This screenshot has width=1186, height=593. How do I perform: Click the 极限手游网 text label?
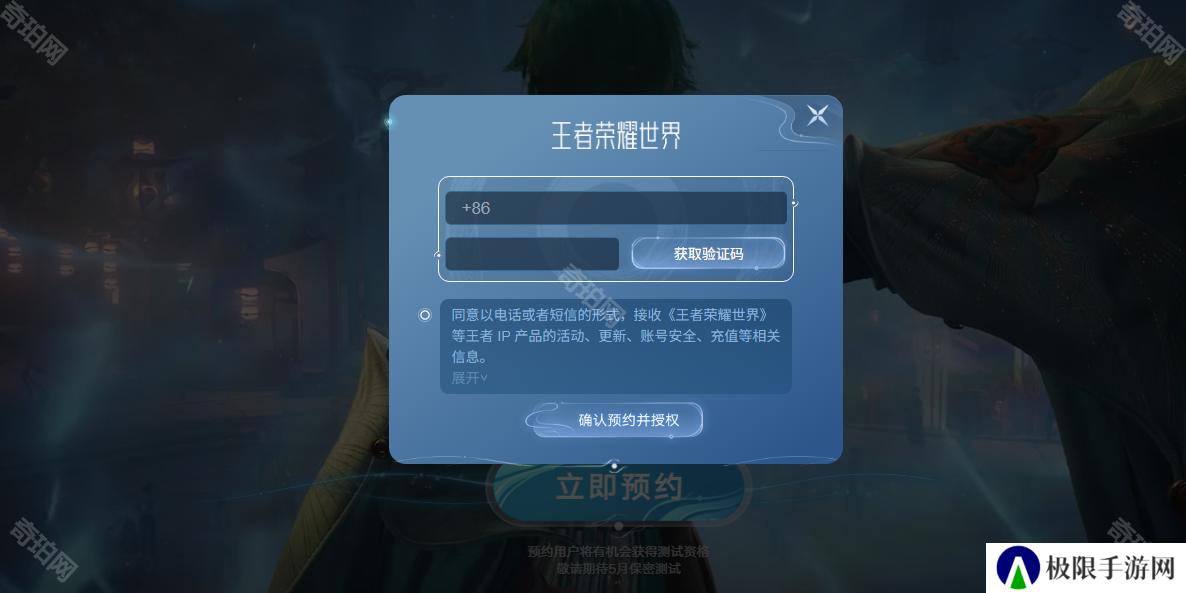pyautogui.click(x=1111, y=567)
